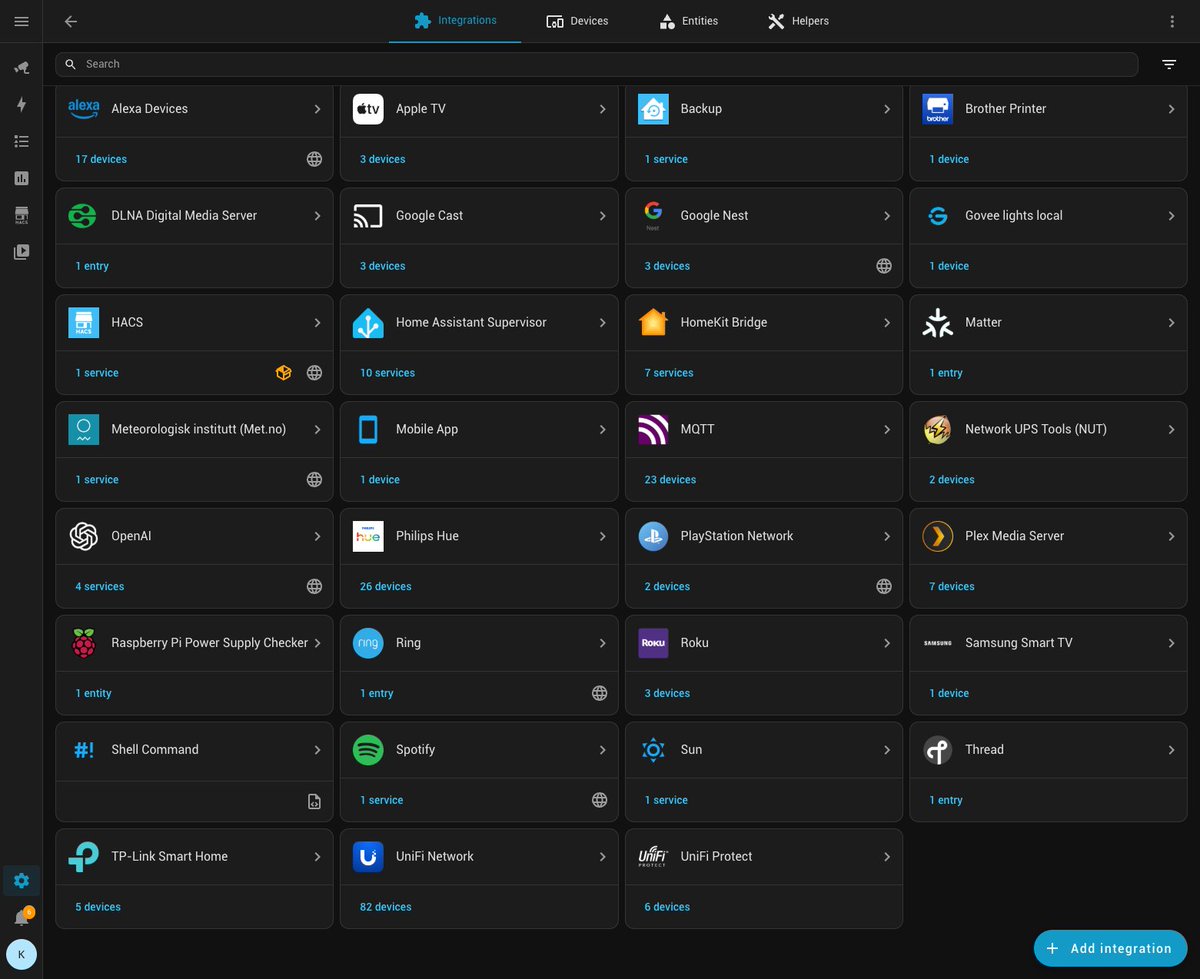Viewport: 1200px width, 979px height.
Task: Click the Search integrations input field
Action: point(596,64)
